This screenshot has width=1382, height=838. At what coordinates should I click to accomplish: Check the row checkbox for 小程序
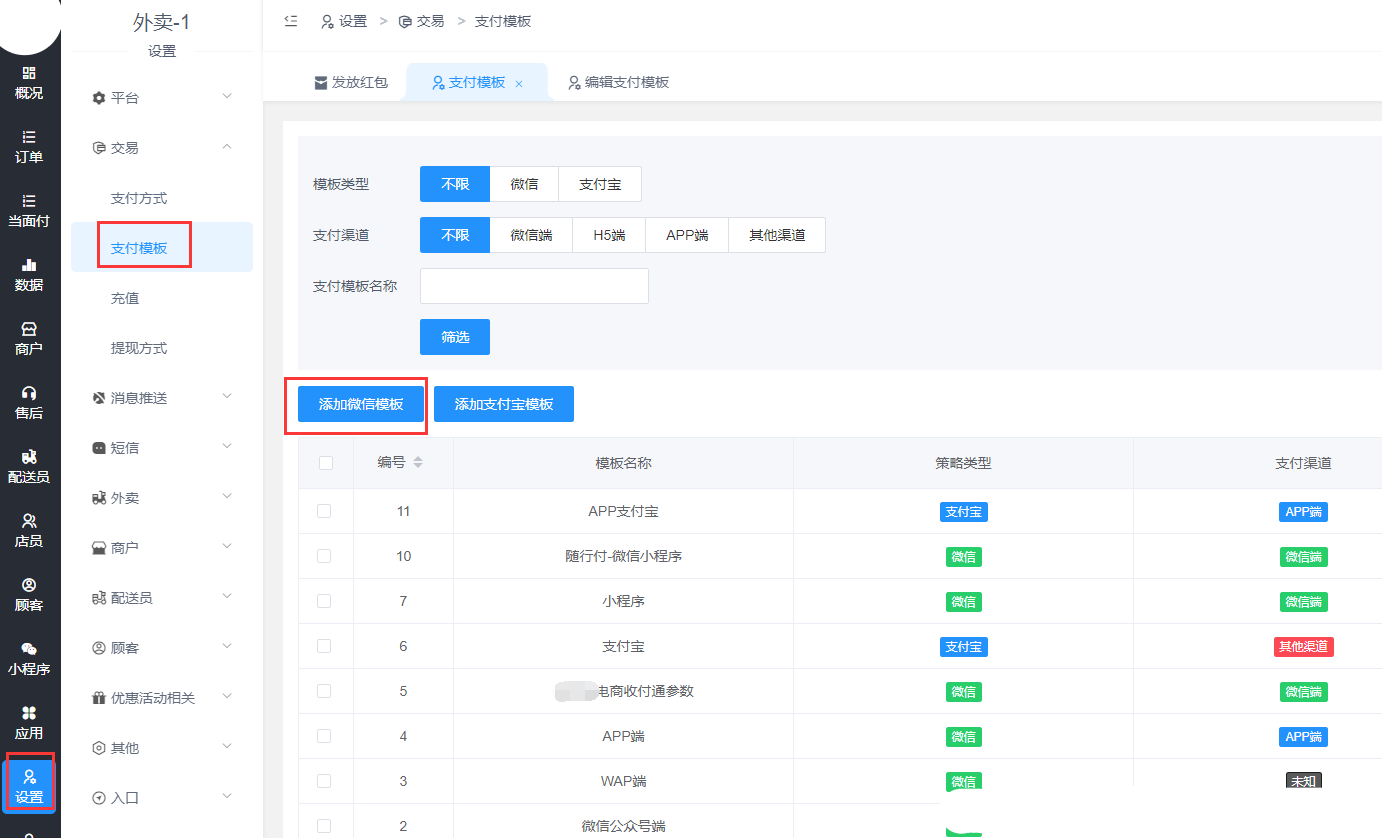coord(324,601)
